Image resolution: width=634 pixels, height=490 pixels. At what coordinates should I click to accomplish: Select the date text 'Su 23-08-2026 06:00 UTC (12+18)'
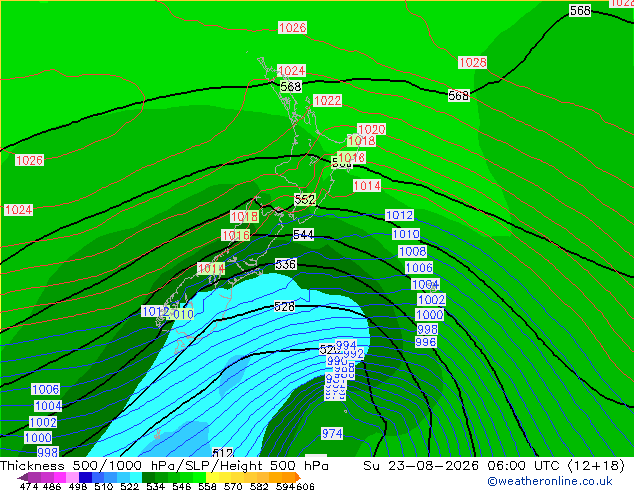494,466
